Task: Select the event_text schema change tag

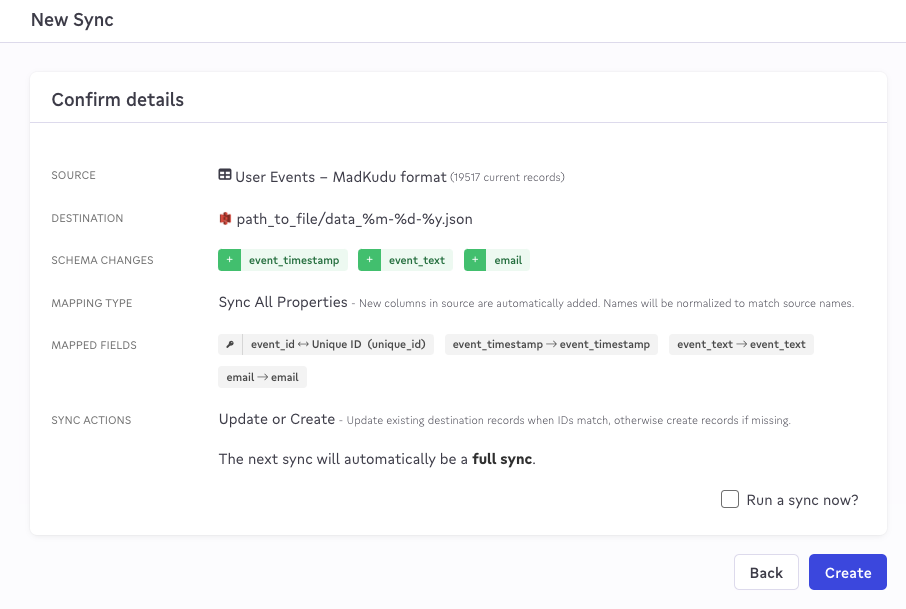Action: pyautogui.click(x=406, y=260)
